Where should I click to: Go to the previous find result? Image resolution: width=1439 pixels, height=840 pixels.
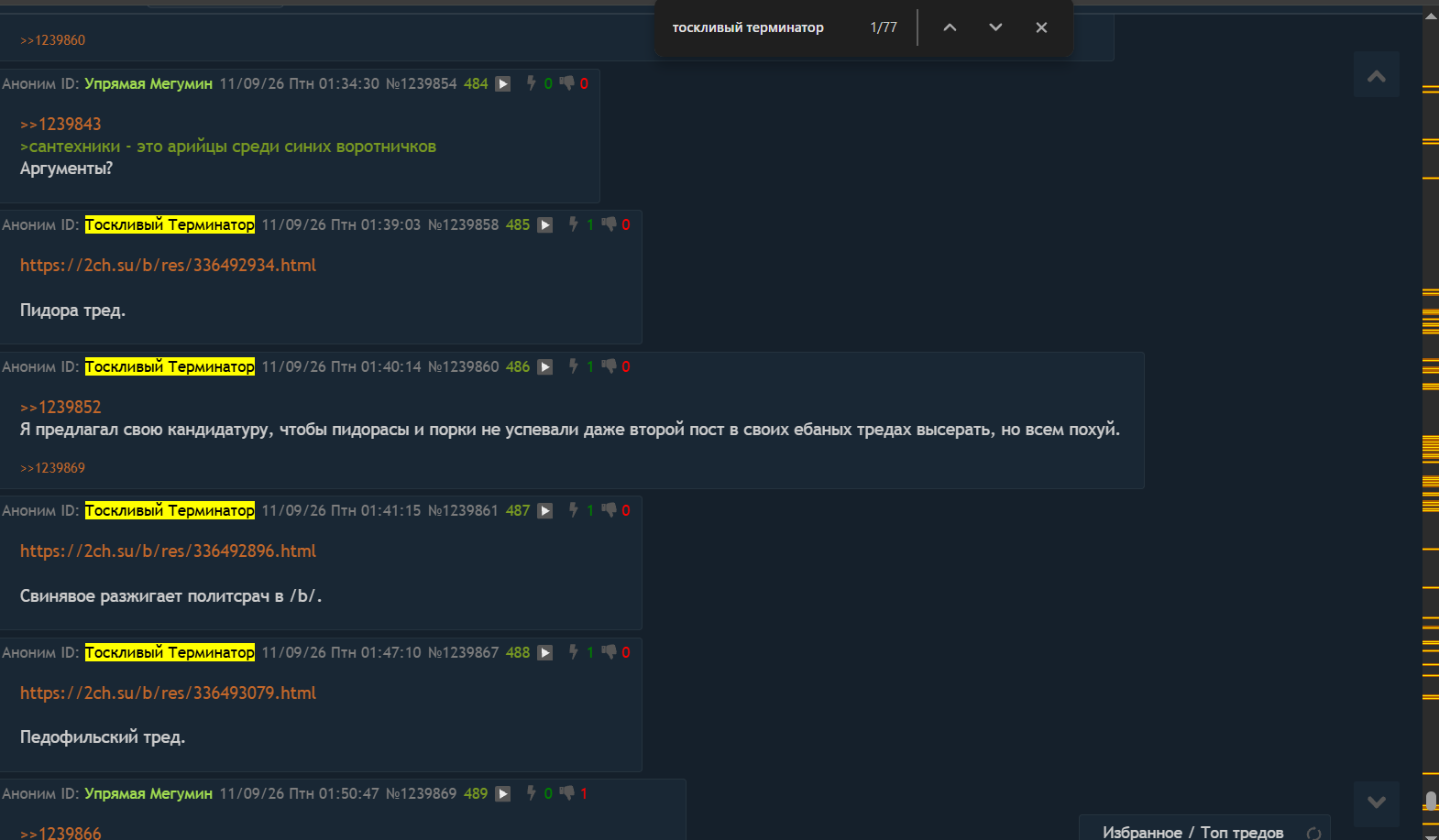pyautogui.click(x=950, y=27)
